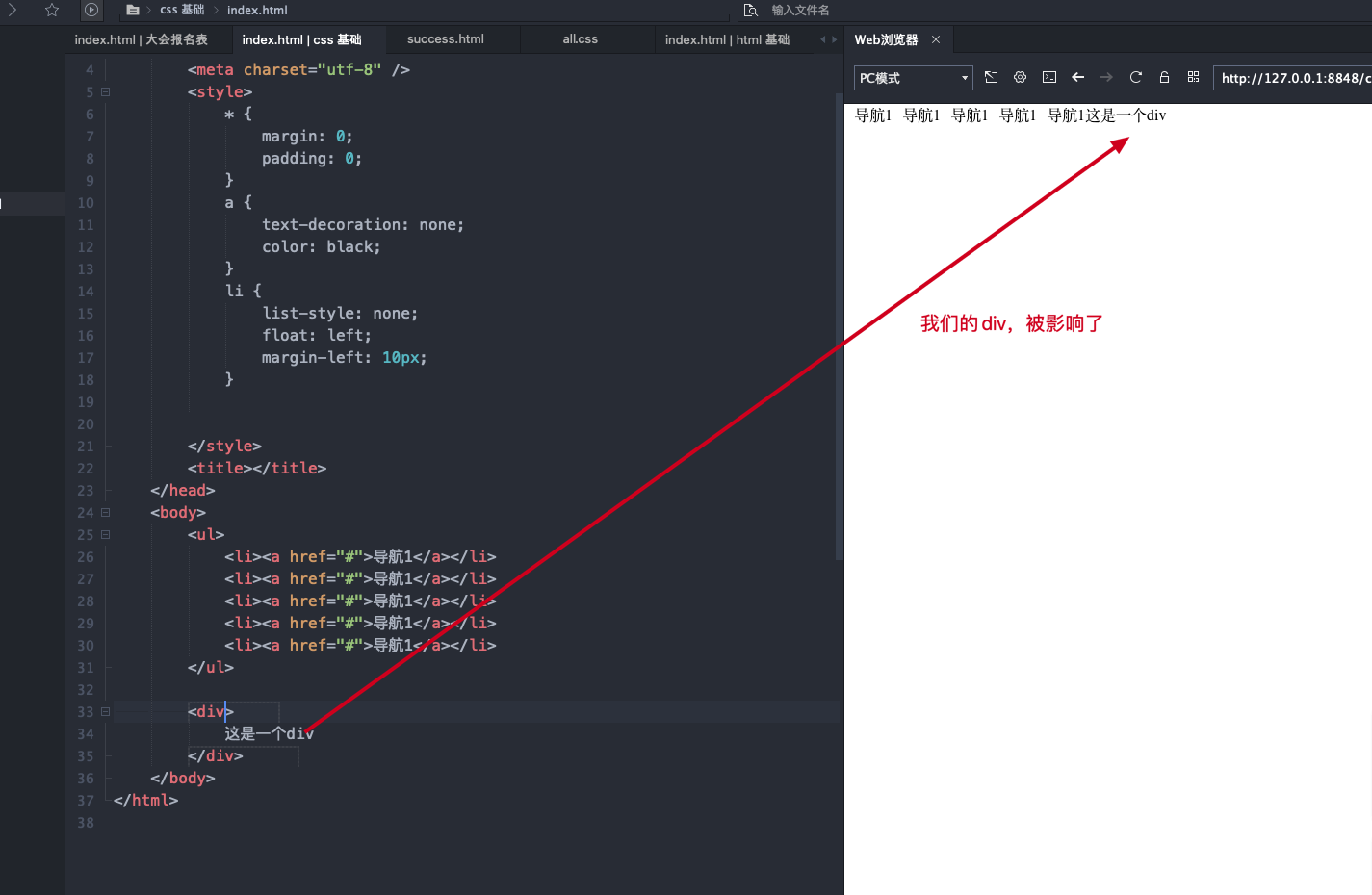Go back in the Web browser
1372x895 pixels.
click(x=1078, y=77)
